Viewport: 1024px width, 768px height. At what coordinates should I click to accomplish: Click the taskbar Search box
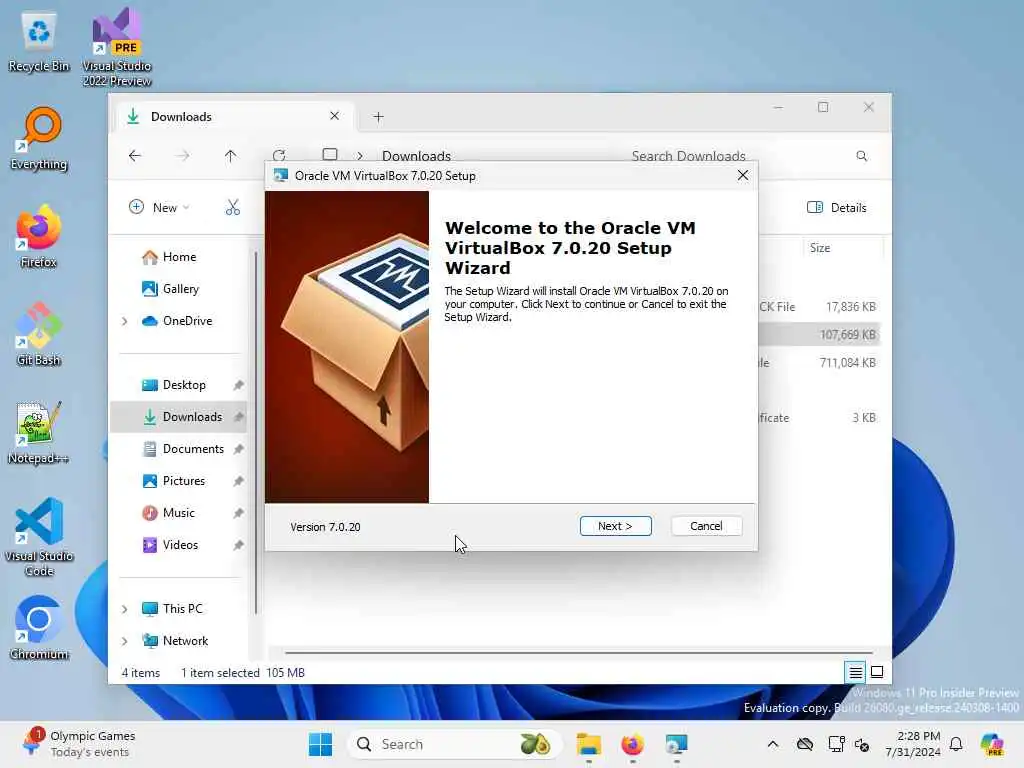[x=455, y=744]
